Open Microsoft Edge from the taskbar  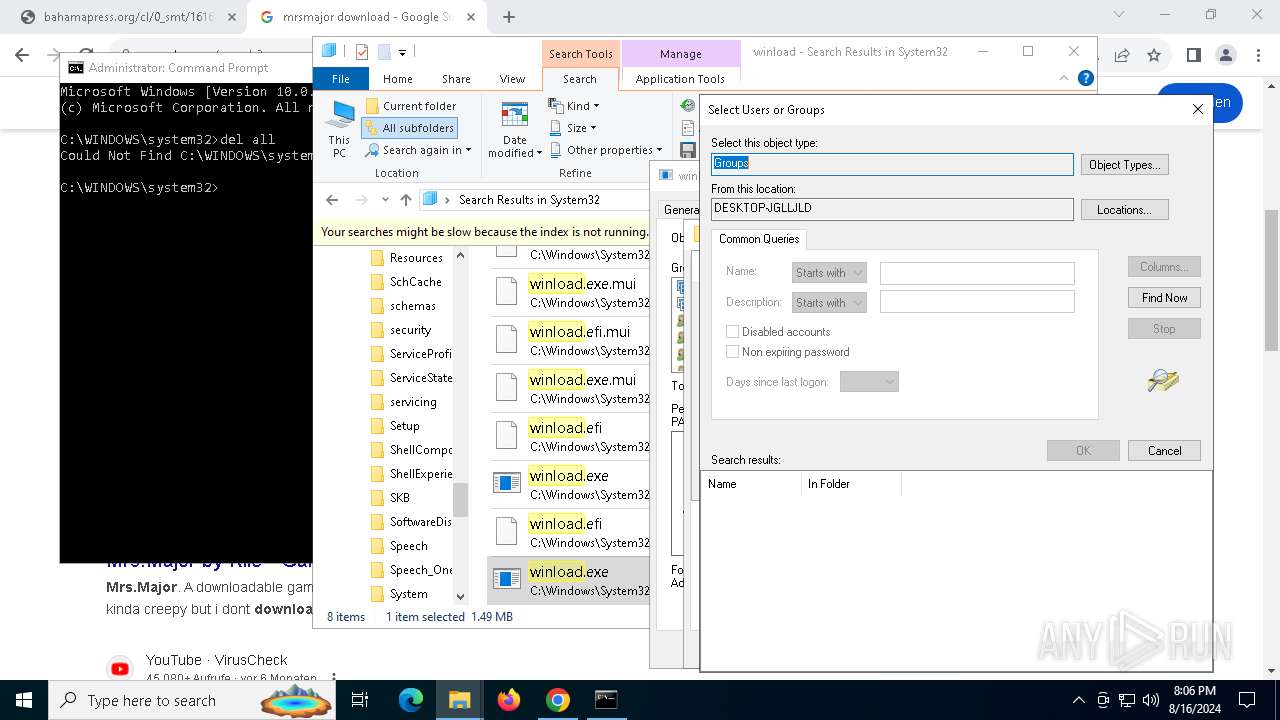coord(411,700)
